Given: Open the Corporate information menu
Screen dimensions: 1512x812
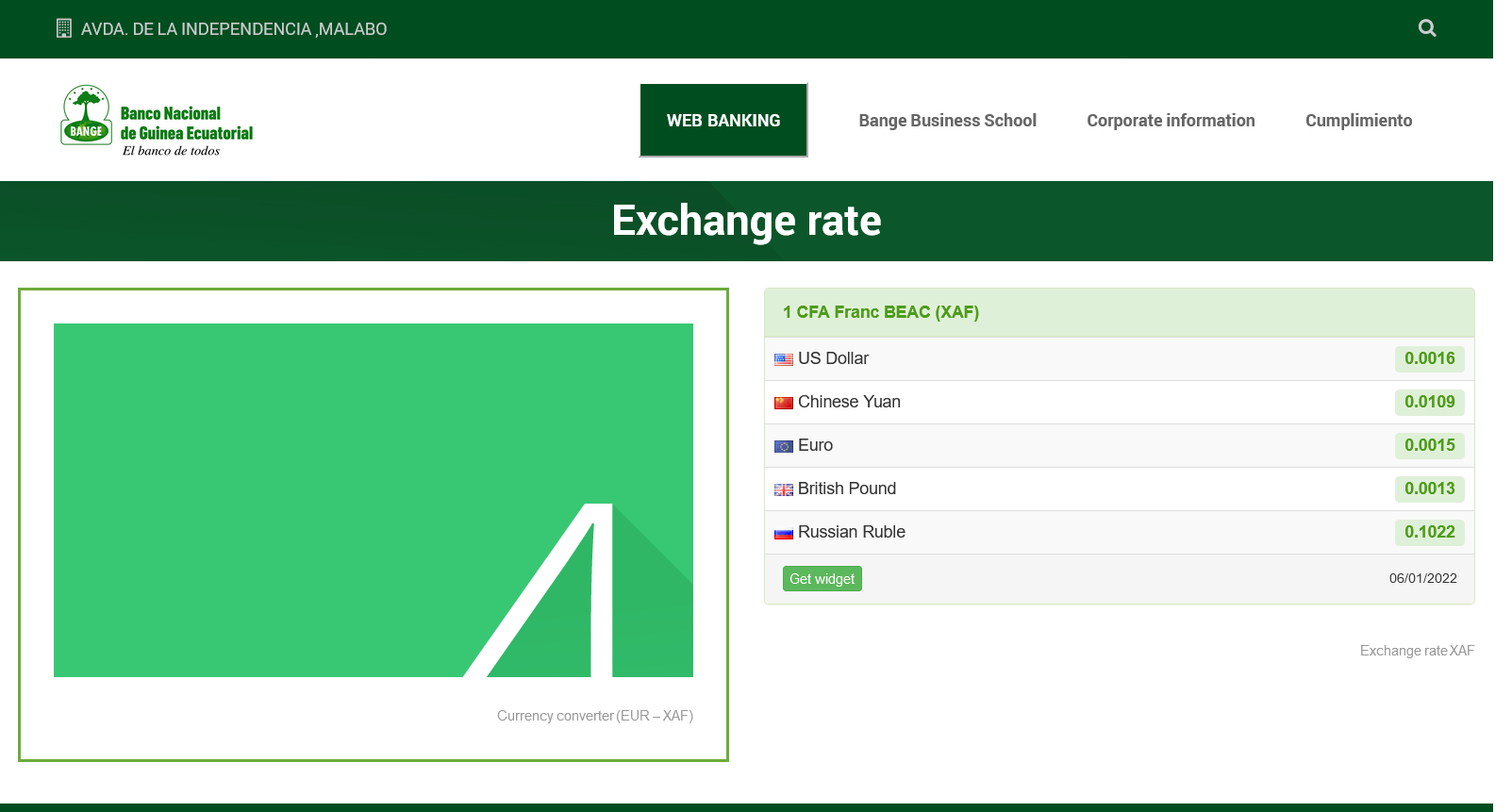Looking at the screenshot, I should 1171,121.
